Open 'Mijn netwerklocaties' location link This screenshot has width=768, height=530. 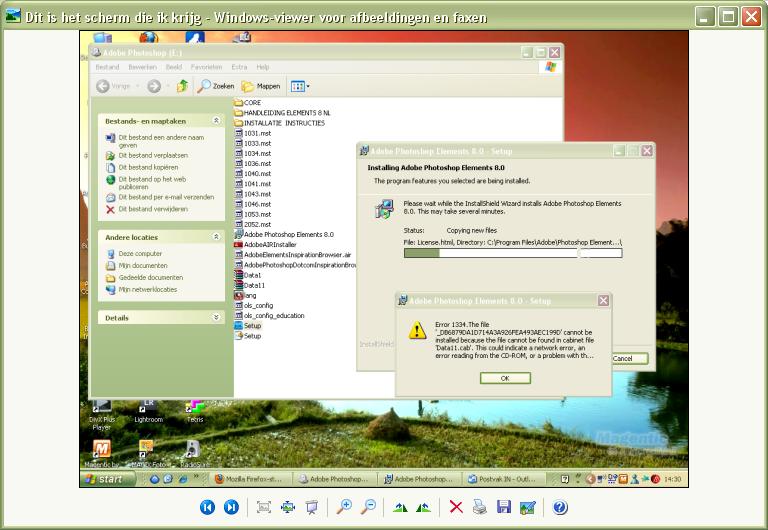(x=148, y=289)
